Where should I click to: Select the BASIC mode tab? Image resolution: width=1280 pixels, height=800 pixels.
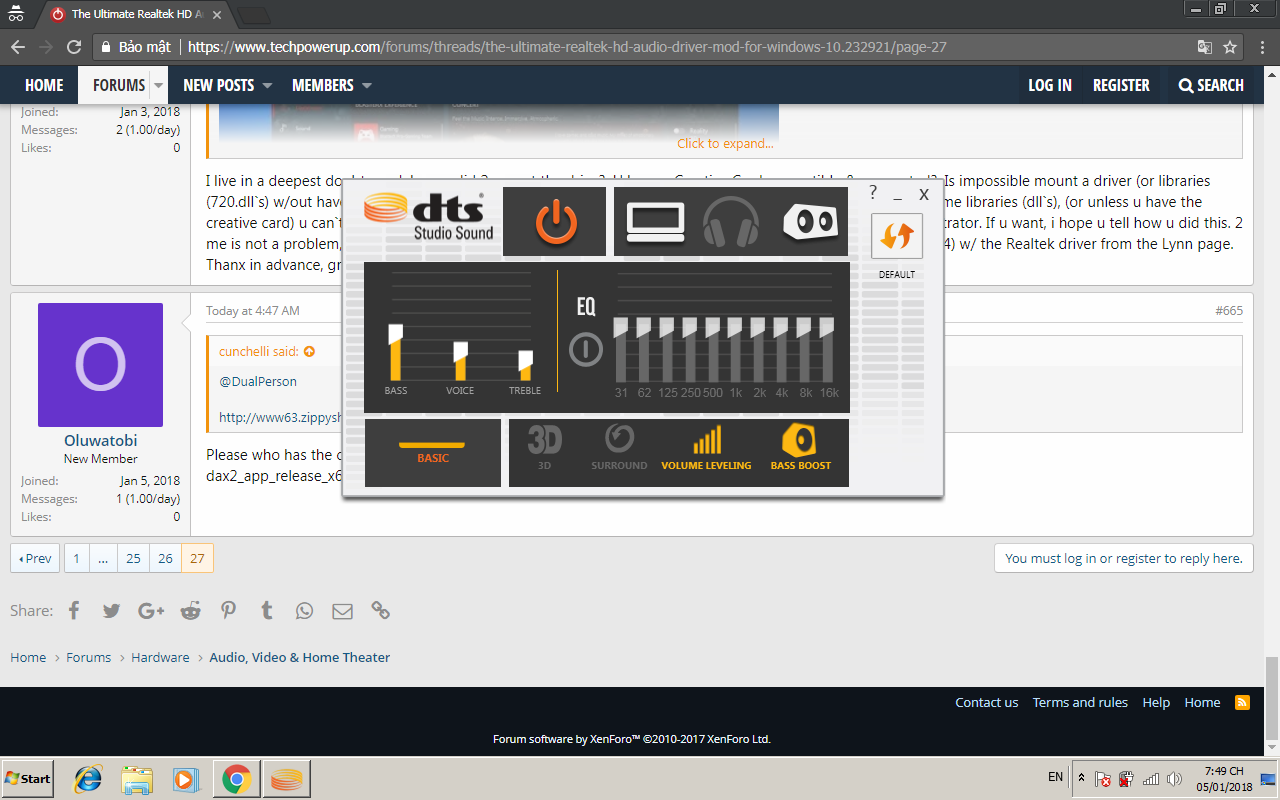(433, 453)
